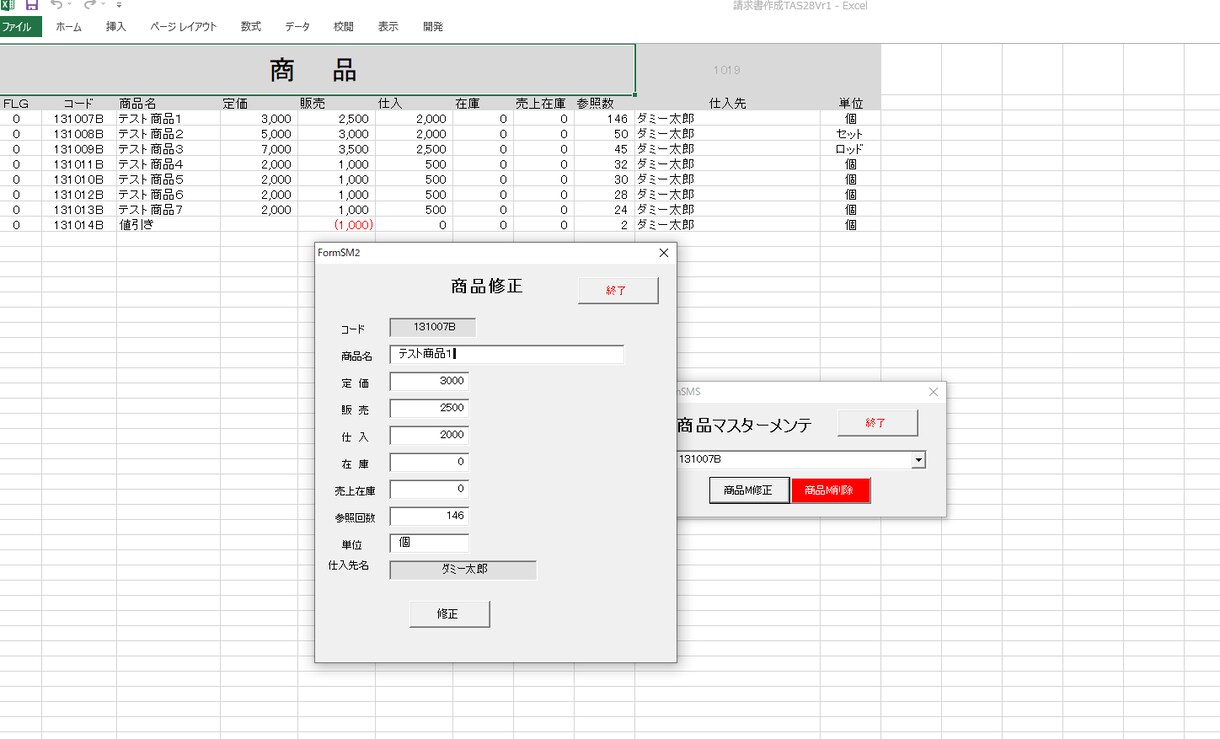The width and height of the screenshot is (1220, 739).
Task: Click the Redo icon in quick access toolbar
Action: 90,5
